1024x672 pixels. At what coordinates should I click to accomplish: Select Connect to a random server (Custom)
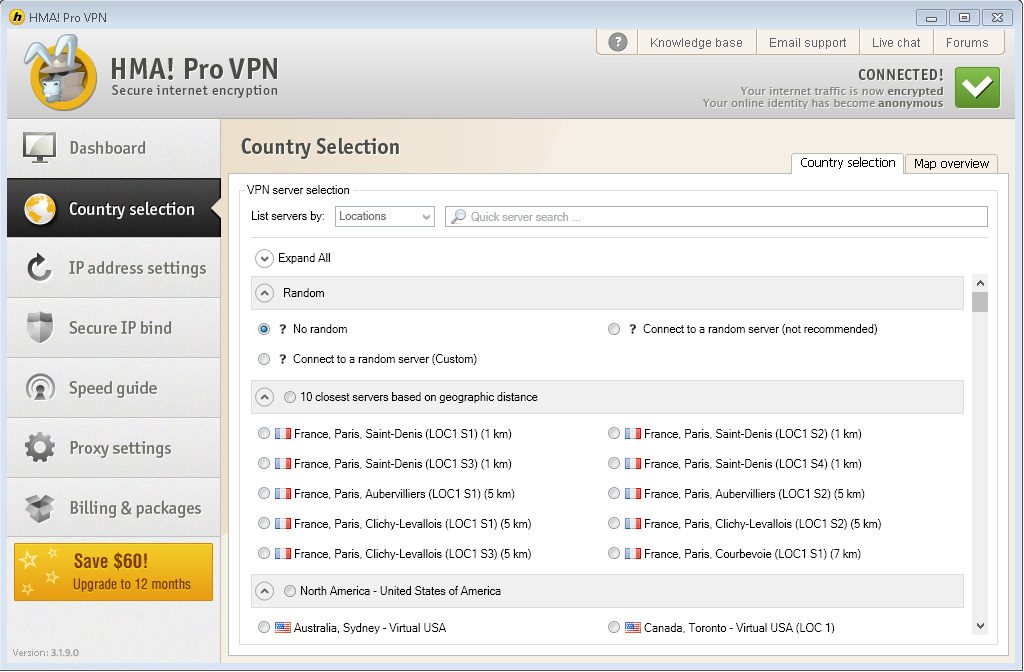click(x=264, y=359)
